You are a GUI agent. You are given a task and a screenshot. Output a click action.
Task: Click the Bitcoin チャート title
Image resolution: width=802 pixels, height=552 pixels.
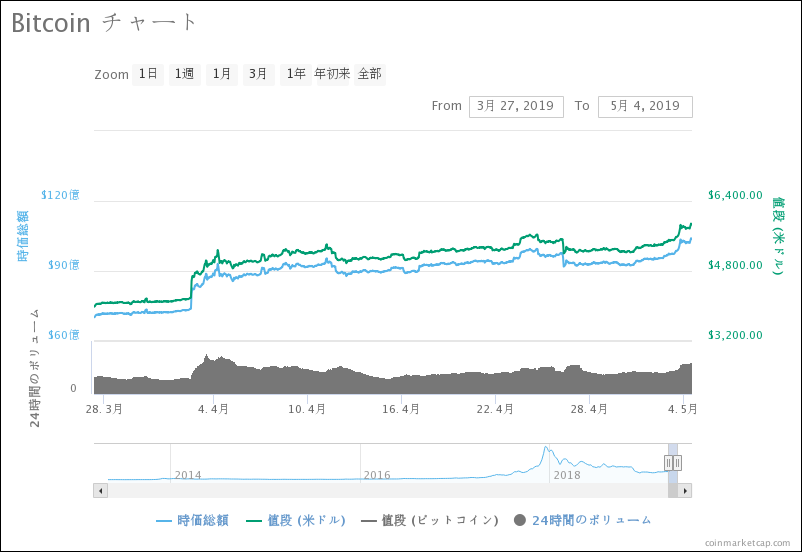[104, 23]
